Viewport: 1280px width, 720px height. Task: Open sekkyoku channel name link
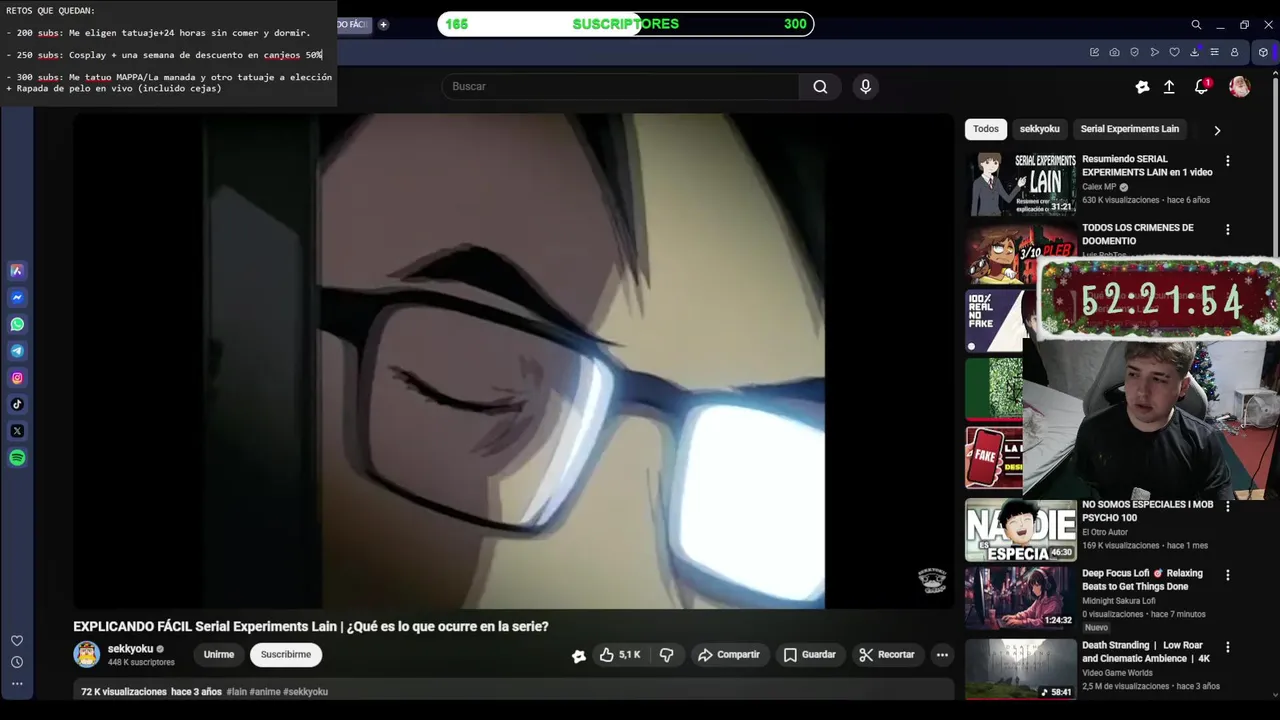pyautogui.click(x=130, y=649)
